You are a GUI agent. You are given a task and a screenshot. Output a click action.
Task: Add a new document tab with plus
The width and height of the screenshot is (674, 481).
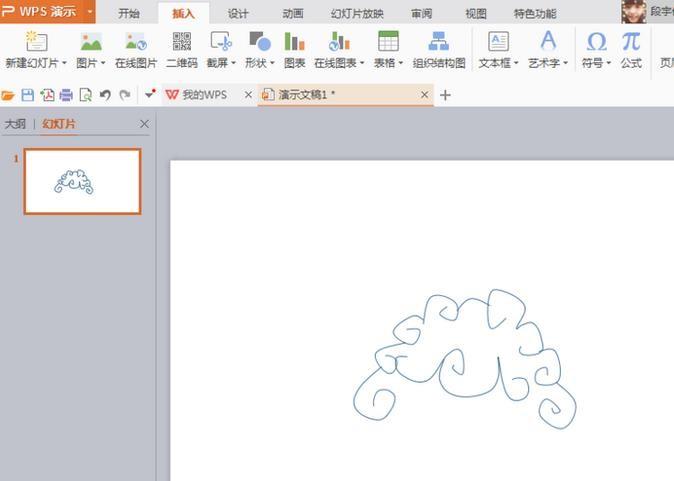coord(445,95)
